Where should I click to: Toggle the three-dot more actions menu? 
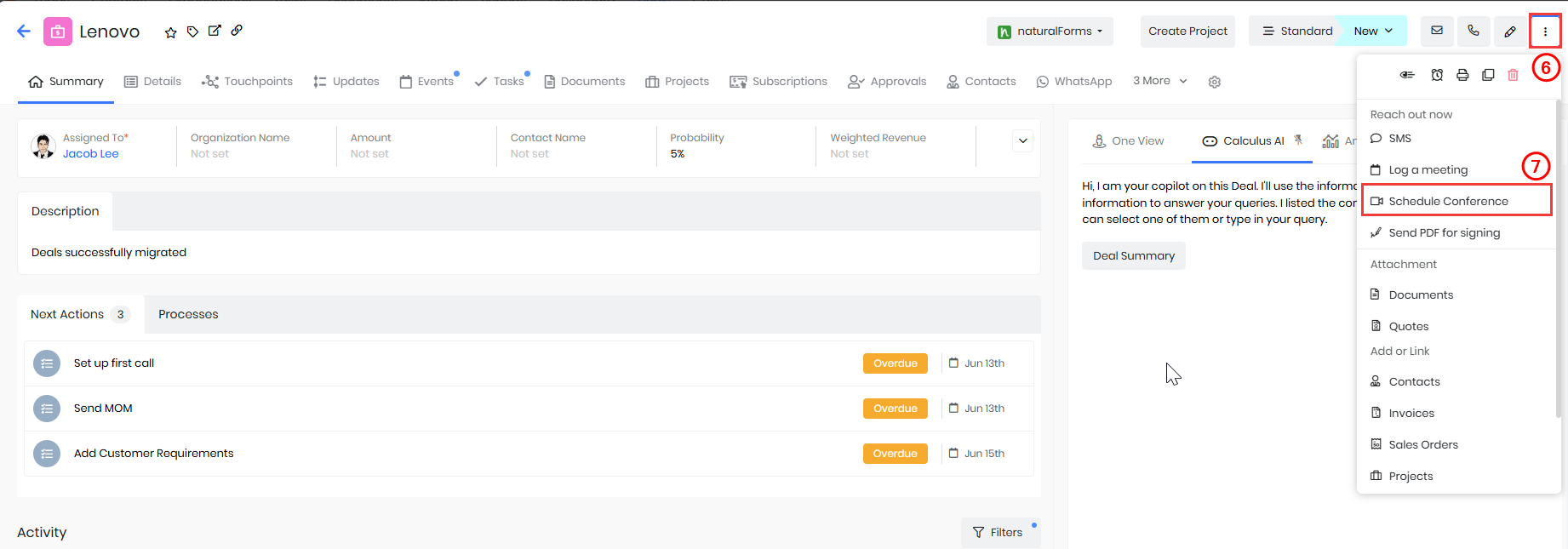pos(1545,31)
